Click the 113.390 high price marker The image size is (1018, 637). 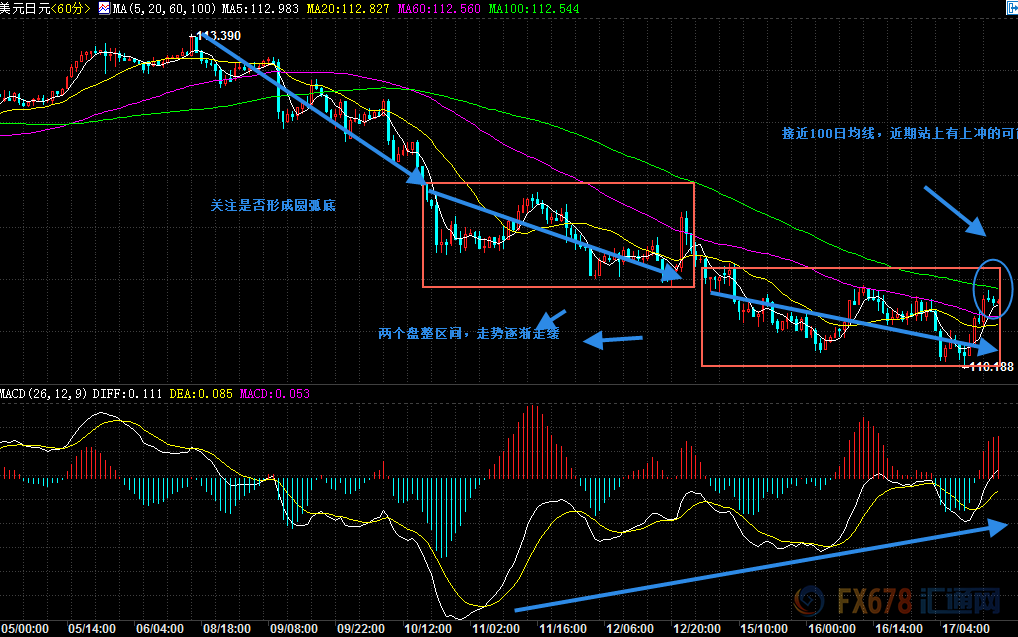[220, 36]
